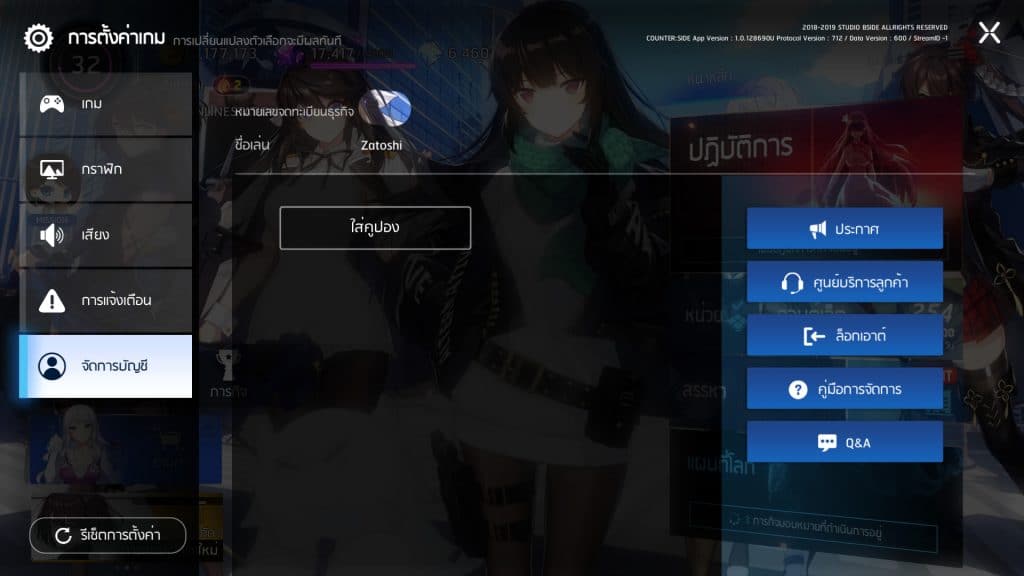Click the question mark help icon
Image resolution: width=1024 pixels, height=576 pixels.
797,390
